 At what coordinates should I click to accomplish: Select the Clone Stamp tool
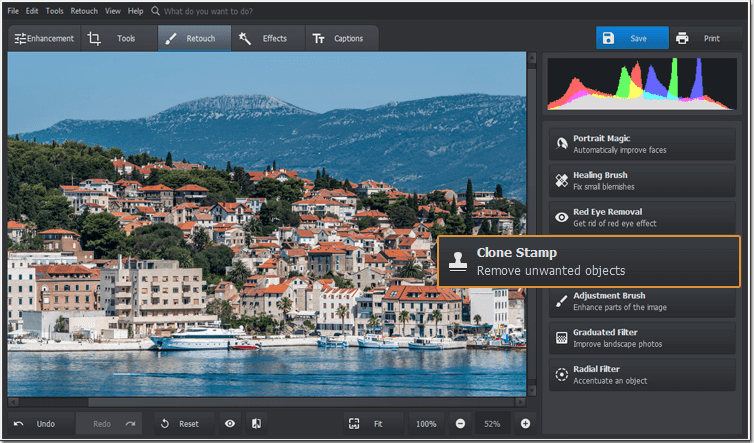(589, 261)
